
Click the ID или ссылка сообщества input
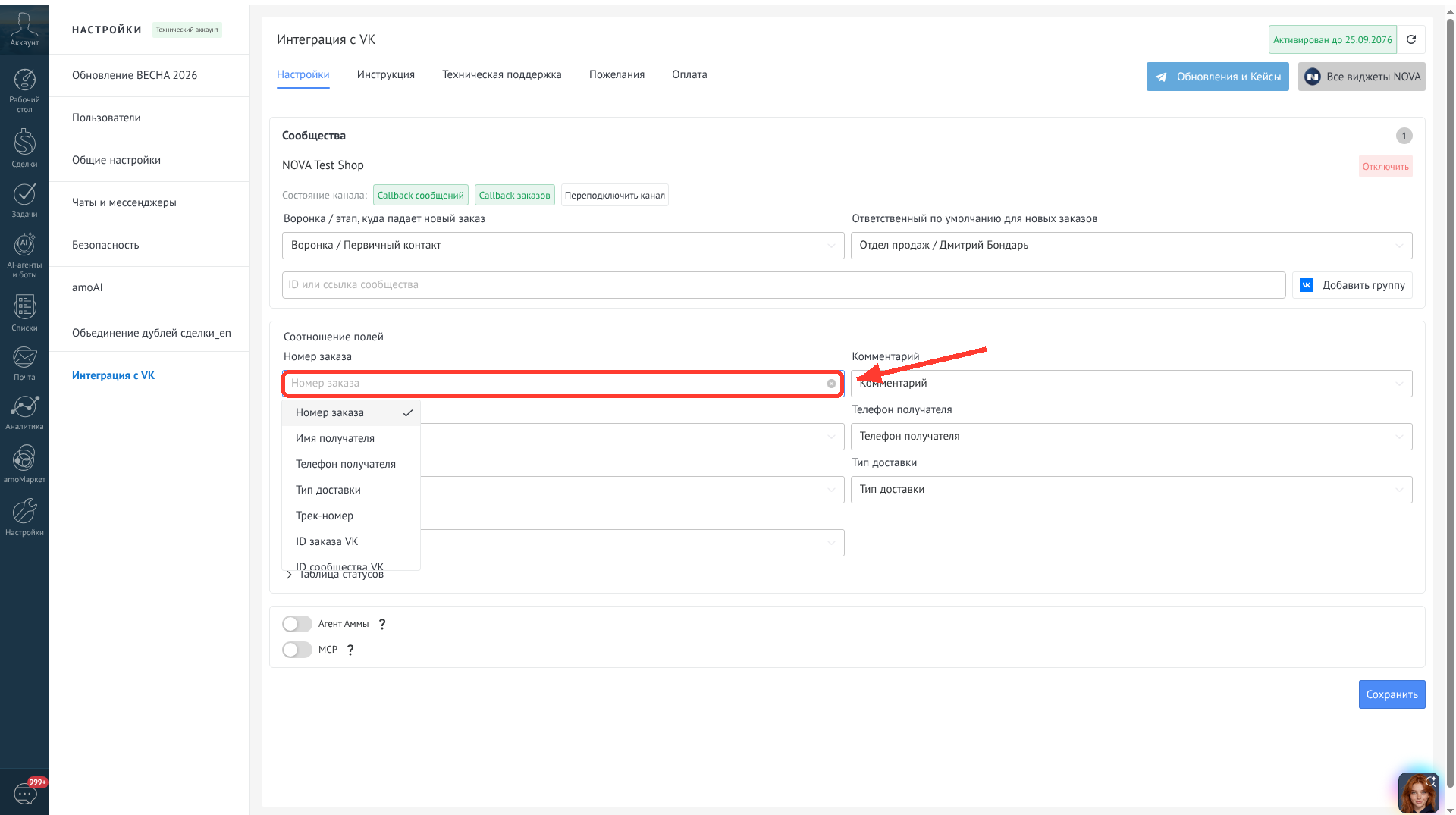783,285
